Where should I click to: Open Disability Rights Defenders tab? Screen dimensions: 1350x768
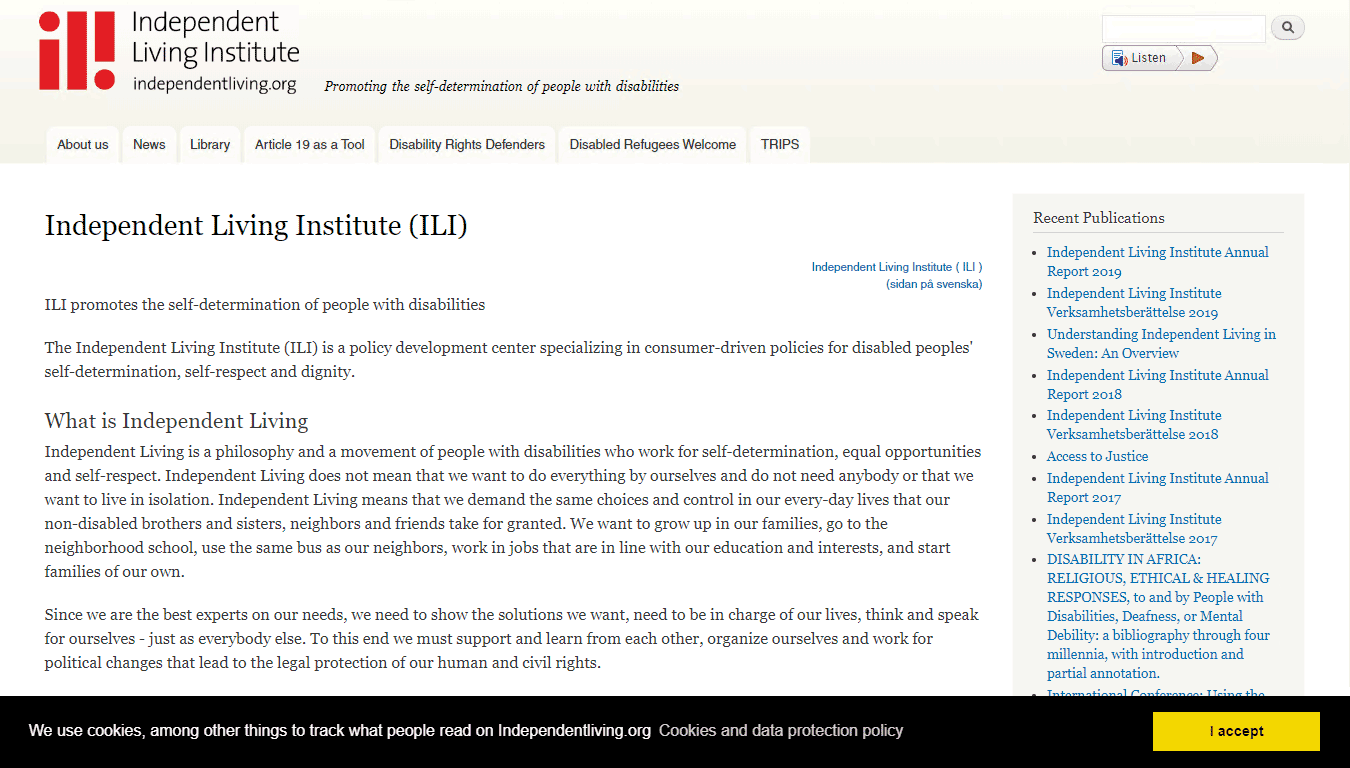[467, 145]
